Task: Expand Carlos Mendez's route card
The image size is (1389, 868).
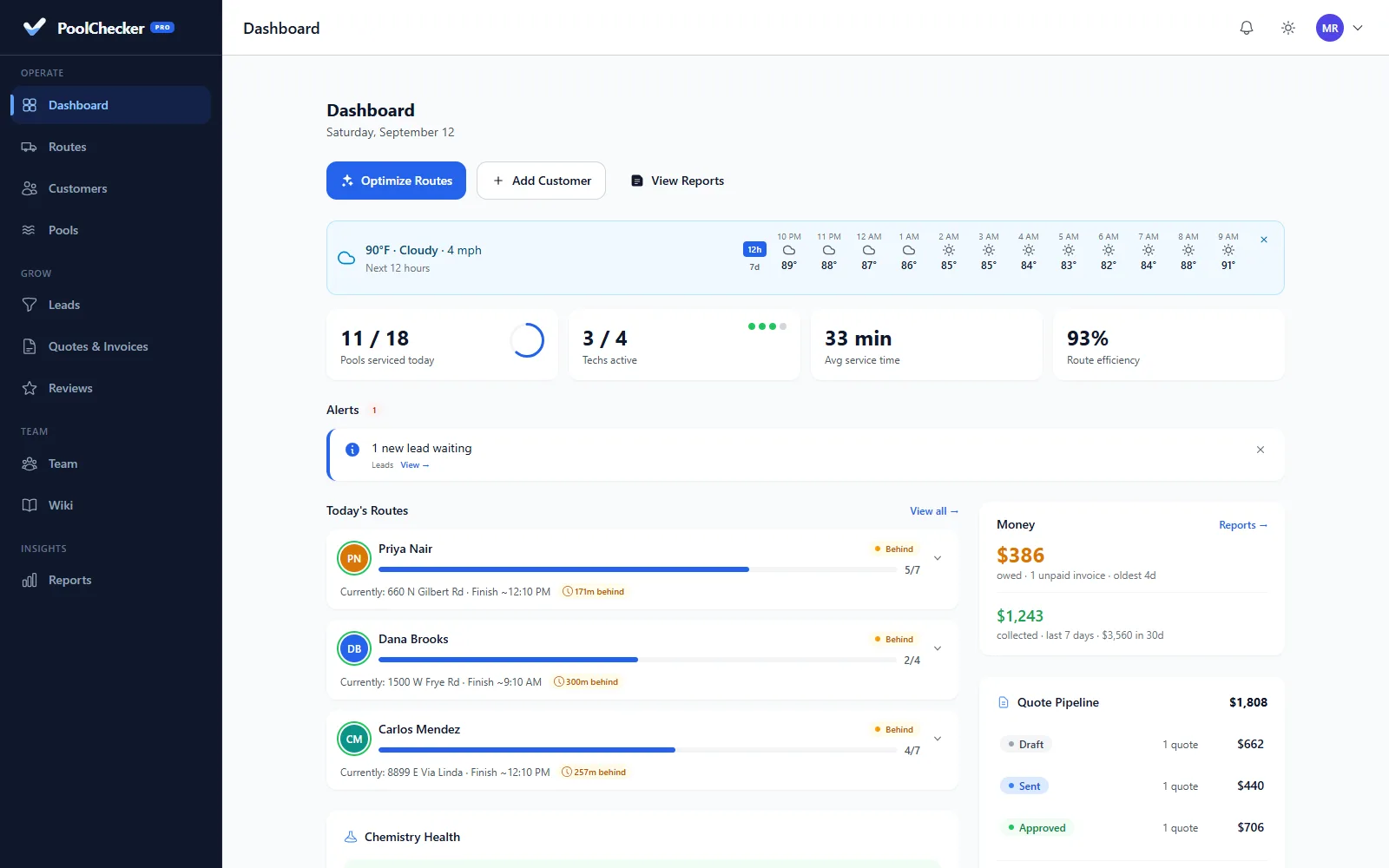Action: [938, 739]
